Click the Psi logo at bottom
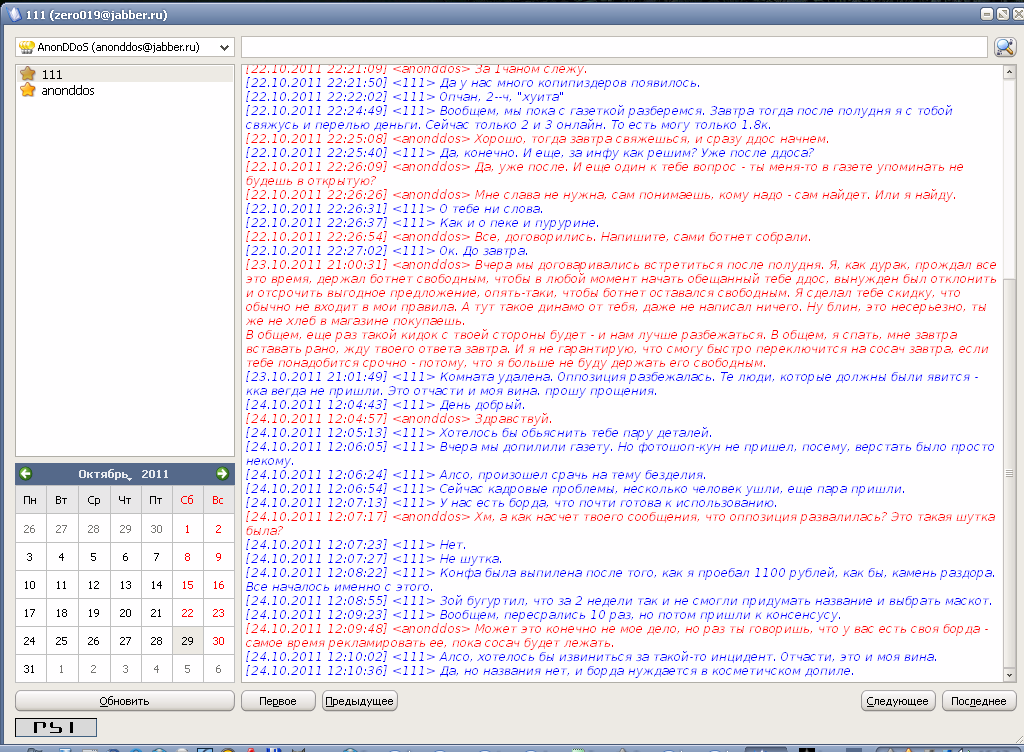 (56, 727)
